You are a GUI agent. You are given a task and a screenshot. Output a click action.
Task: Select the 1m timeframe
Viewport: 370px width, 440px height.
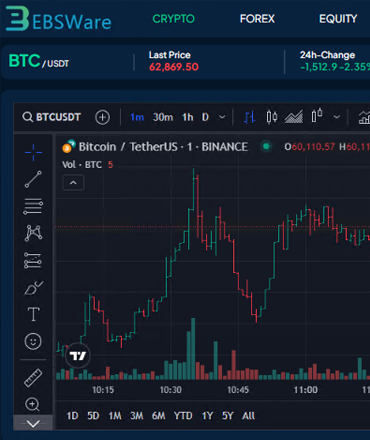pyautogui.click(x=137, y=117)
